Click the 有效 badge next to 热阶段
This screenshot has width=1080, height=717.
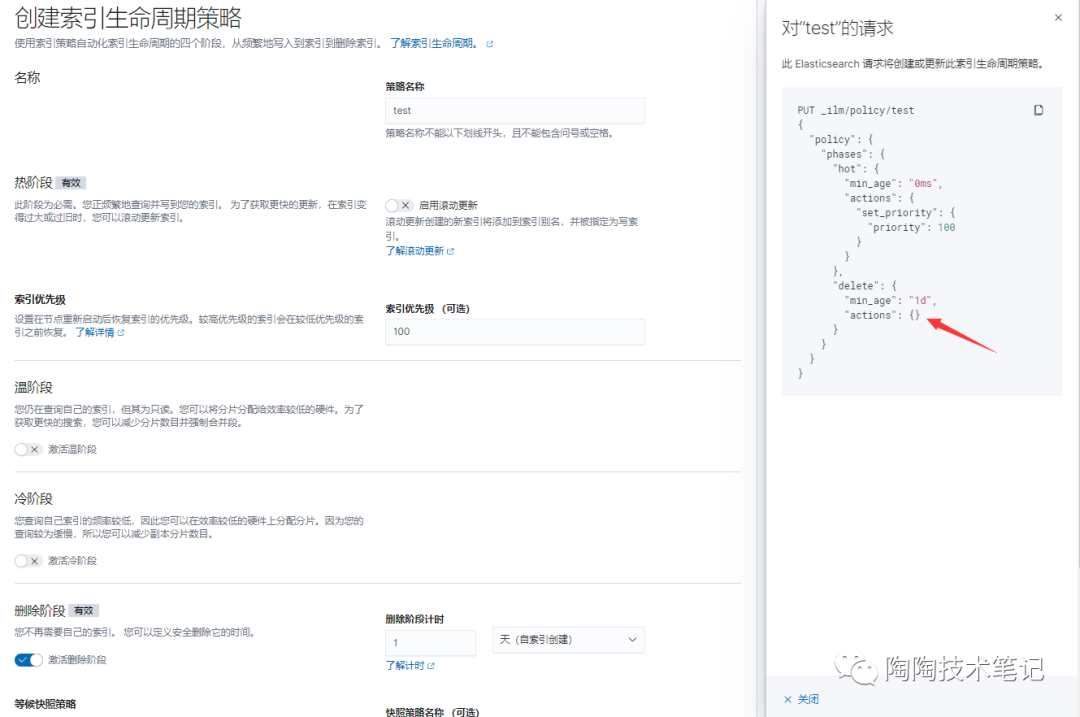coord(71,183)
